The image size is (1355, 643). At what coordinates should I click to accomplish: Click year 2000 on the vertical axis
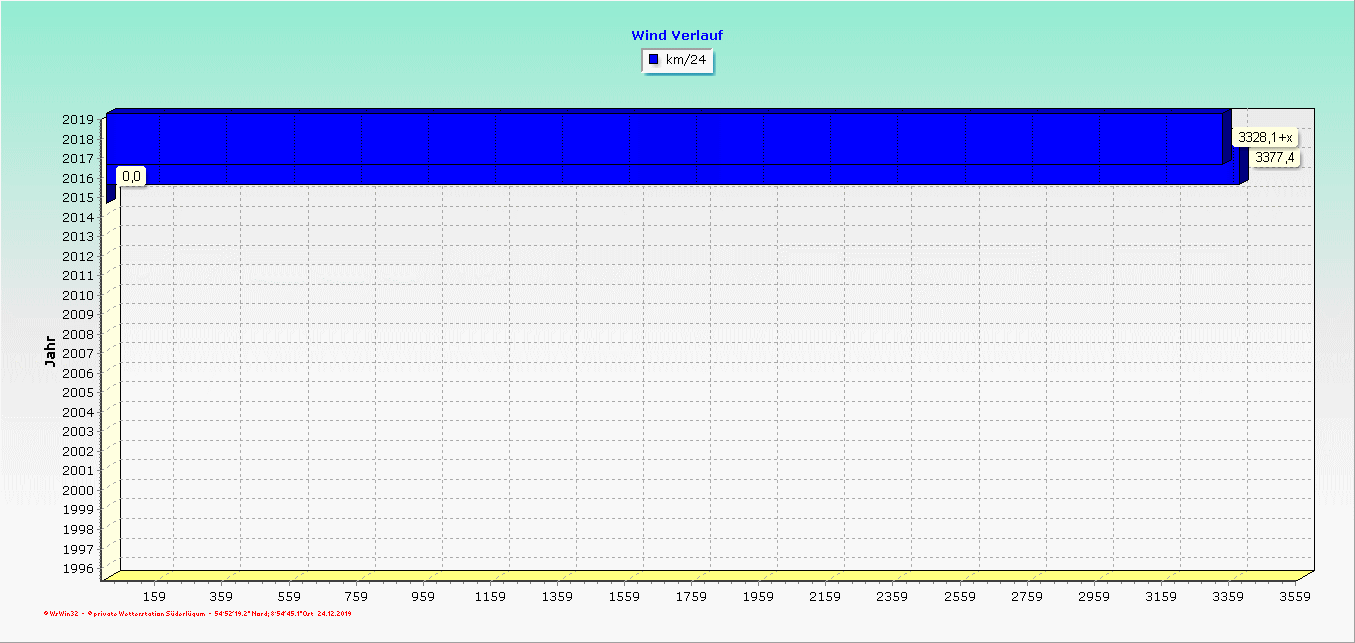78,491
